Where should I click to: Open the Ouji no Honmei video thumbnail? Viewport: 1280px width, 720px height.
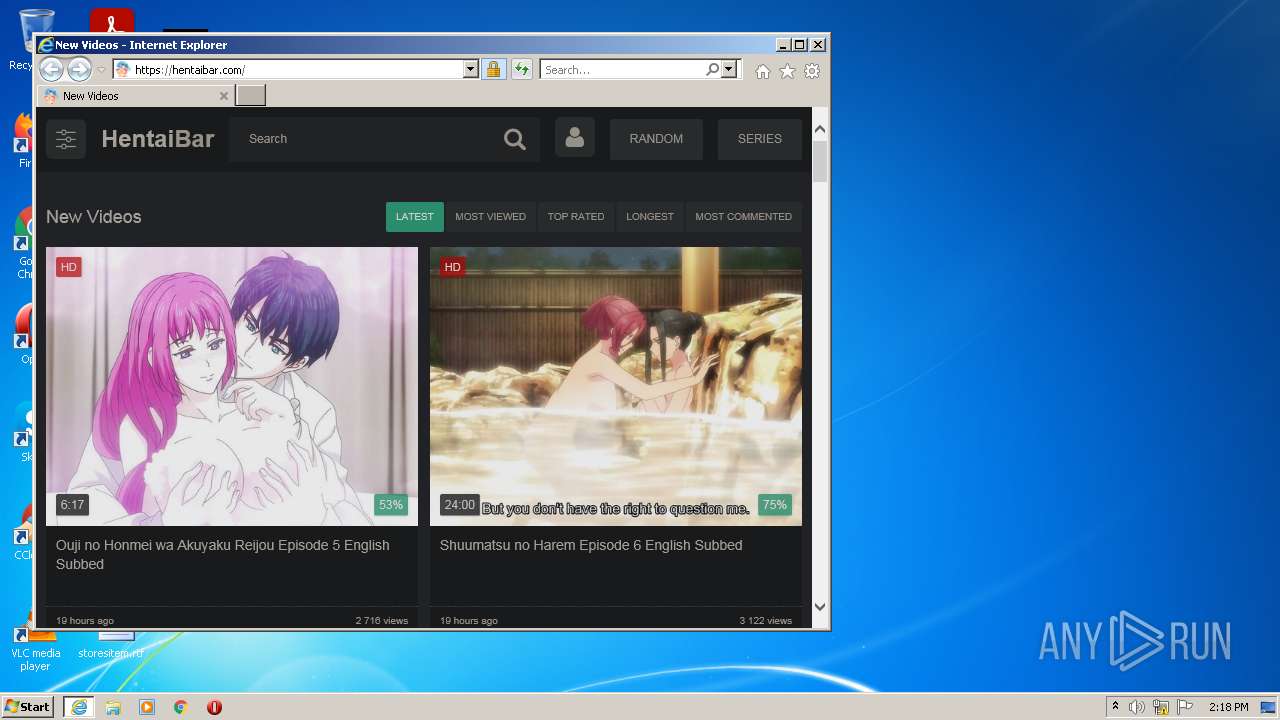[x=232, y=386]
